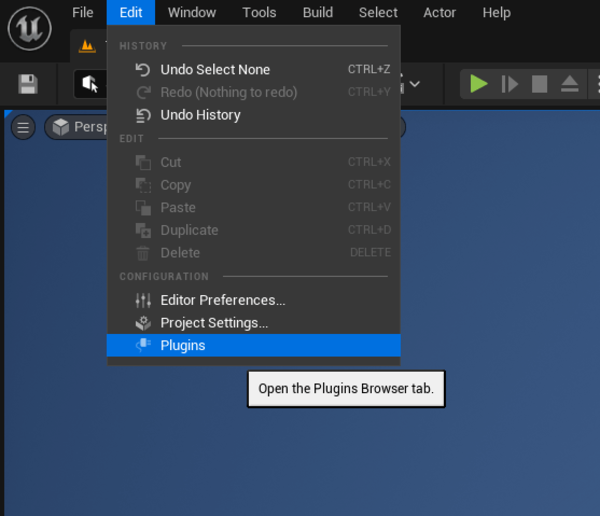Open the Select menu
This screenshot has width=600, height=516.
[x=378, y=13]
